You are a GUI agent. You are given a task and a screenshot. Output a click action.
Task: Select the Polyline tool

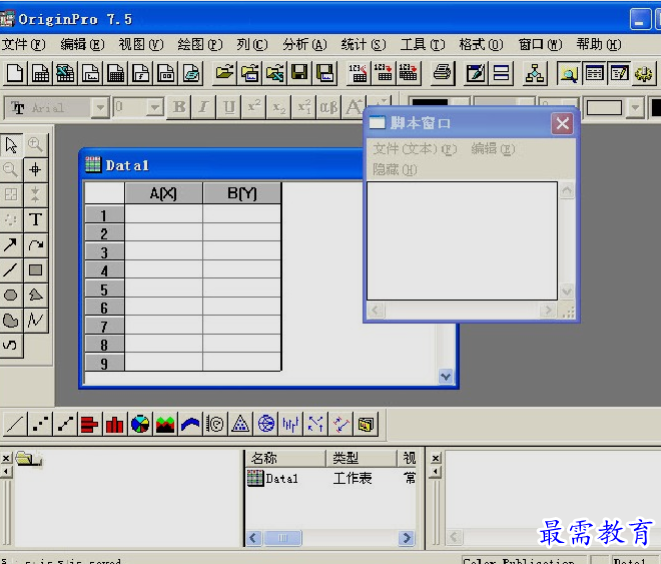coord(35,320)
